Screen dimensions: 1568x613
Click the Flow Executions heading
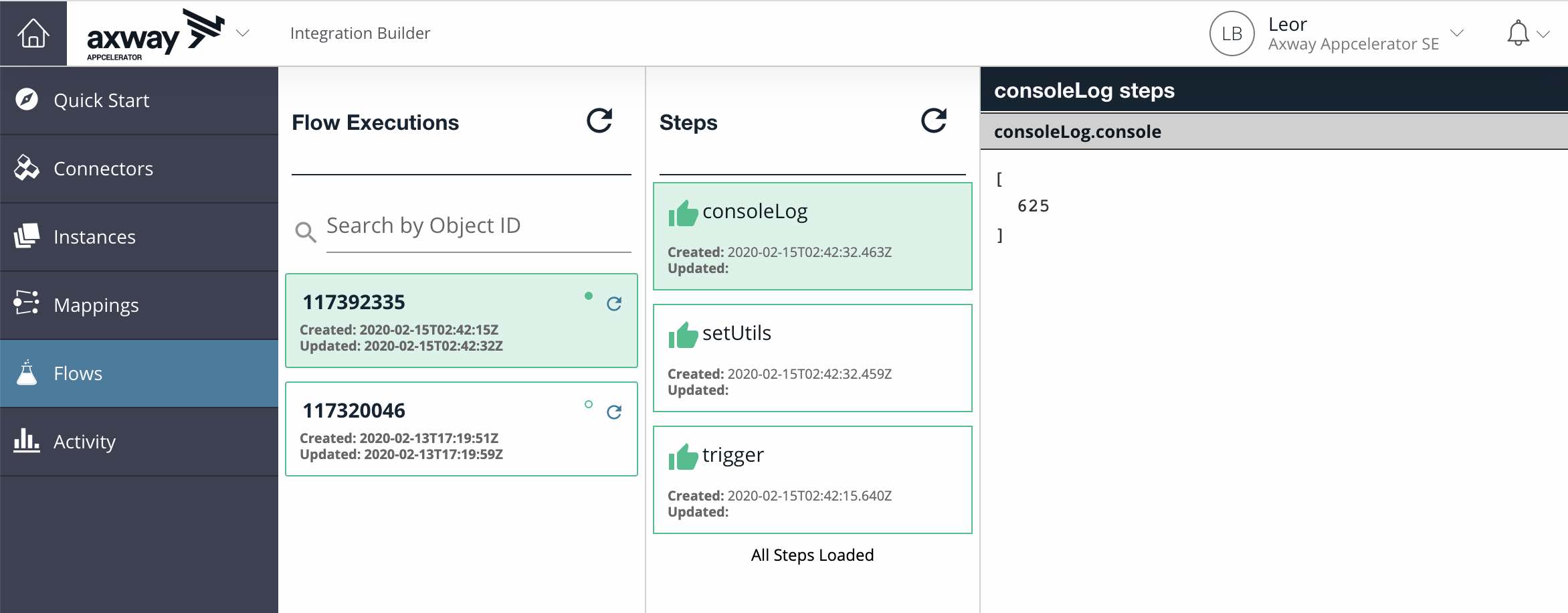point(375,122)
